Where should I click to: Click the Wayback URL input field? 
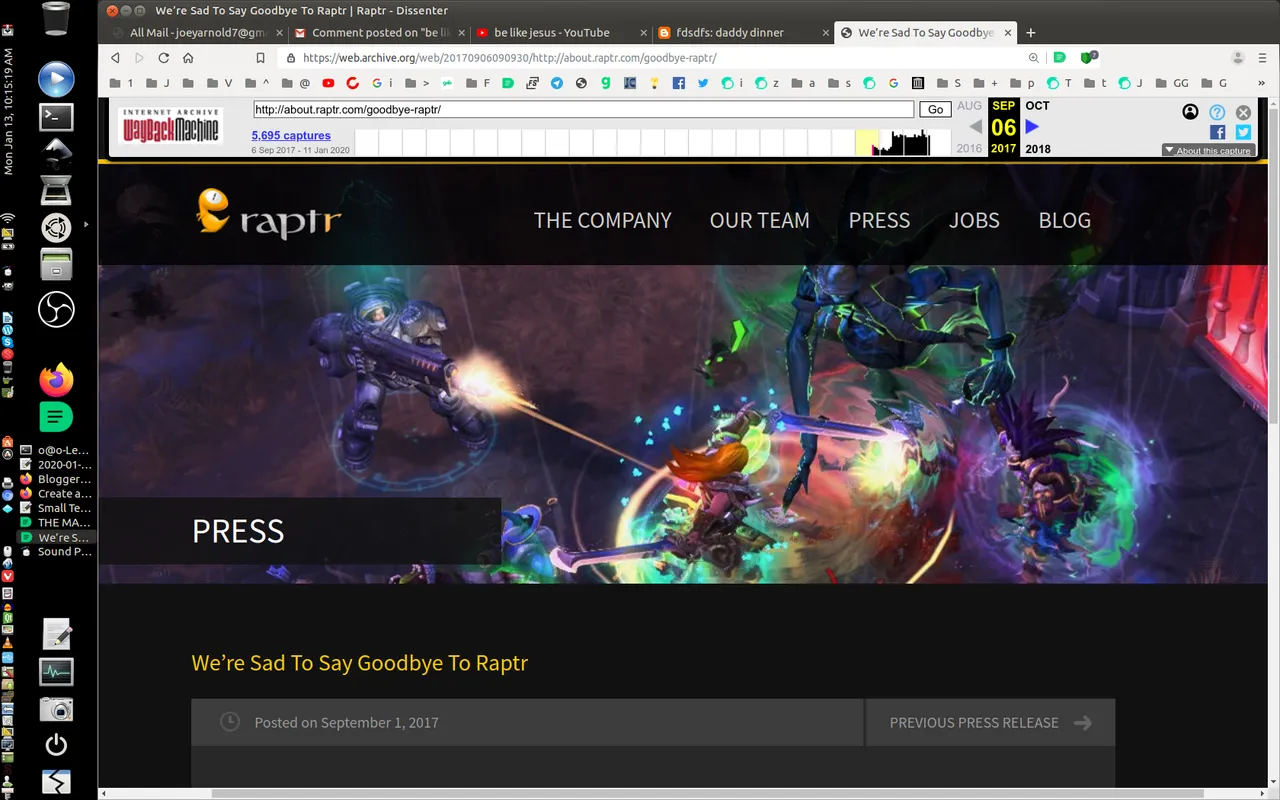(x=583, y=110)
